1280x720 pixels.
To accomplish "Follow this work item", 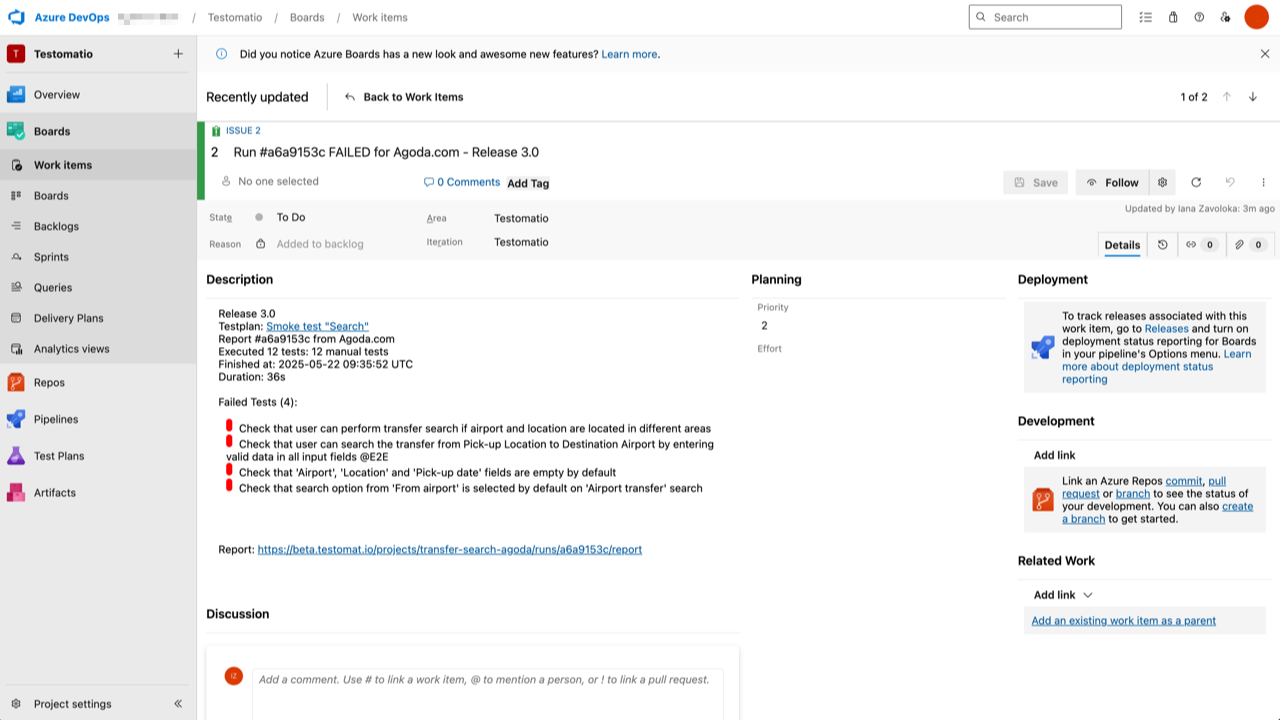I will click(1111, 182).
